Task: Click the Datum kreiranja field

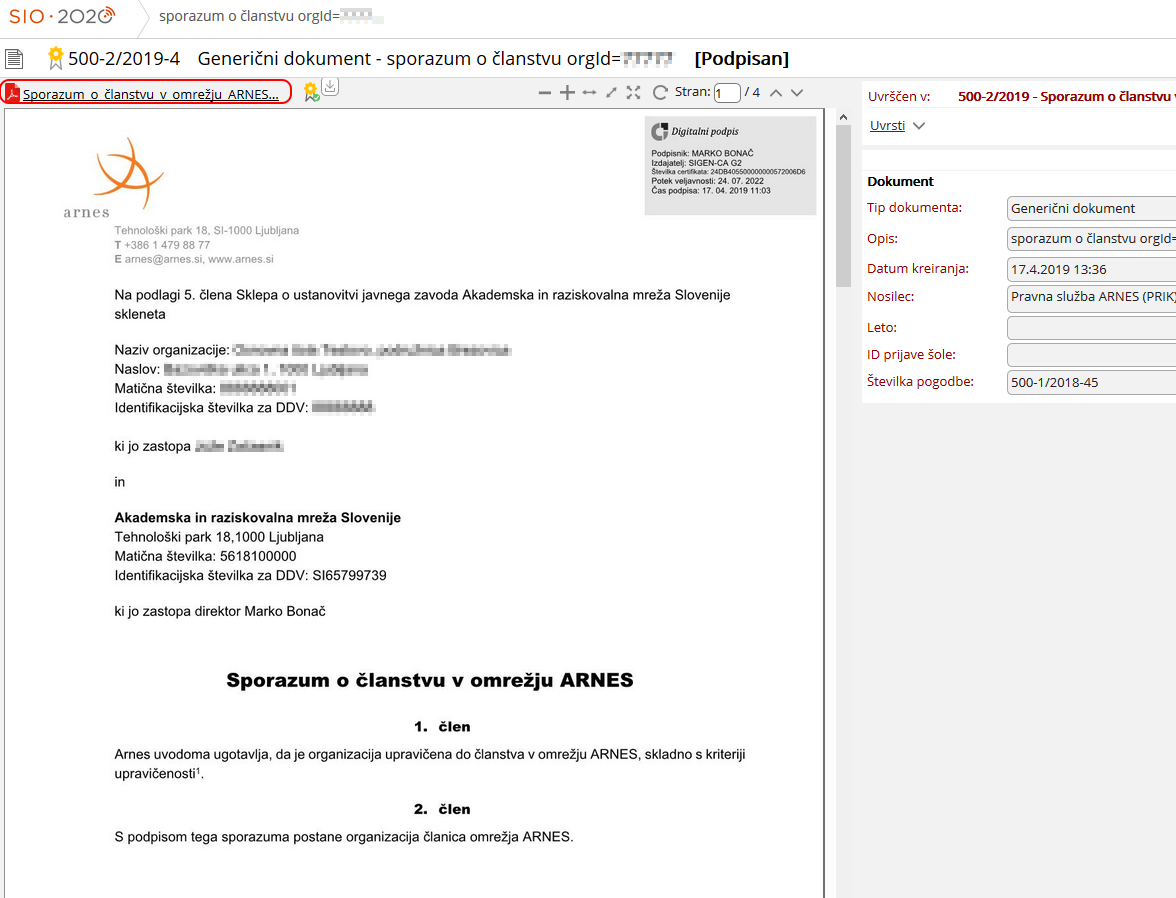Action: point(1091,269)
